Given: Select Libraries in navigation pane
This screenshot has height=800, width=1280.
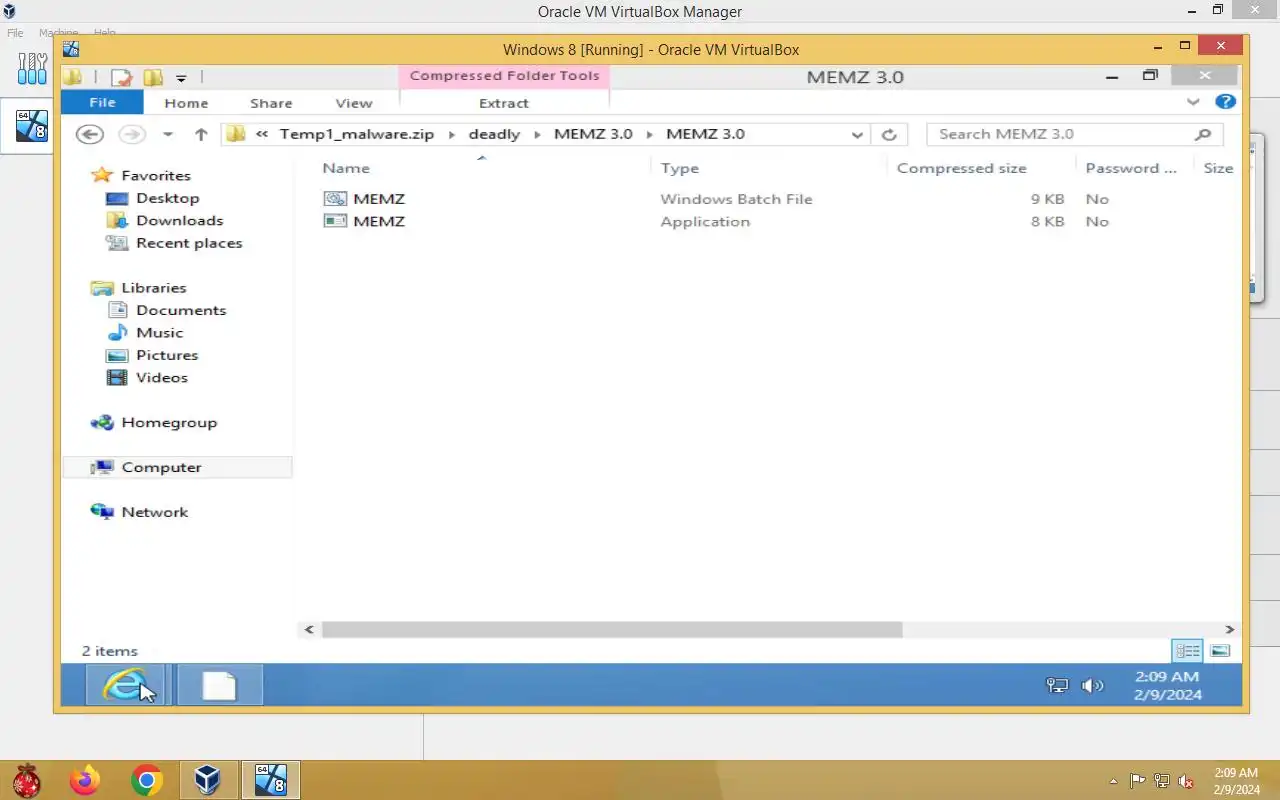Looking at the screenshot, I should 154,288.
